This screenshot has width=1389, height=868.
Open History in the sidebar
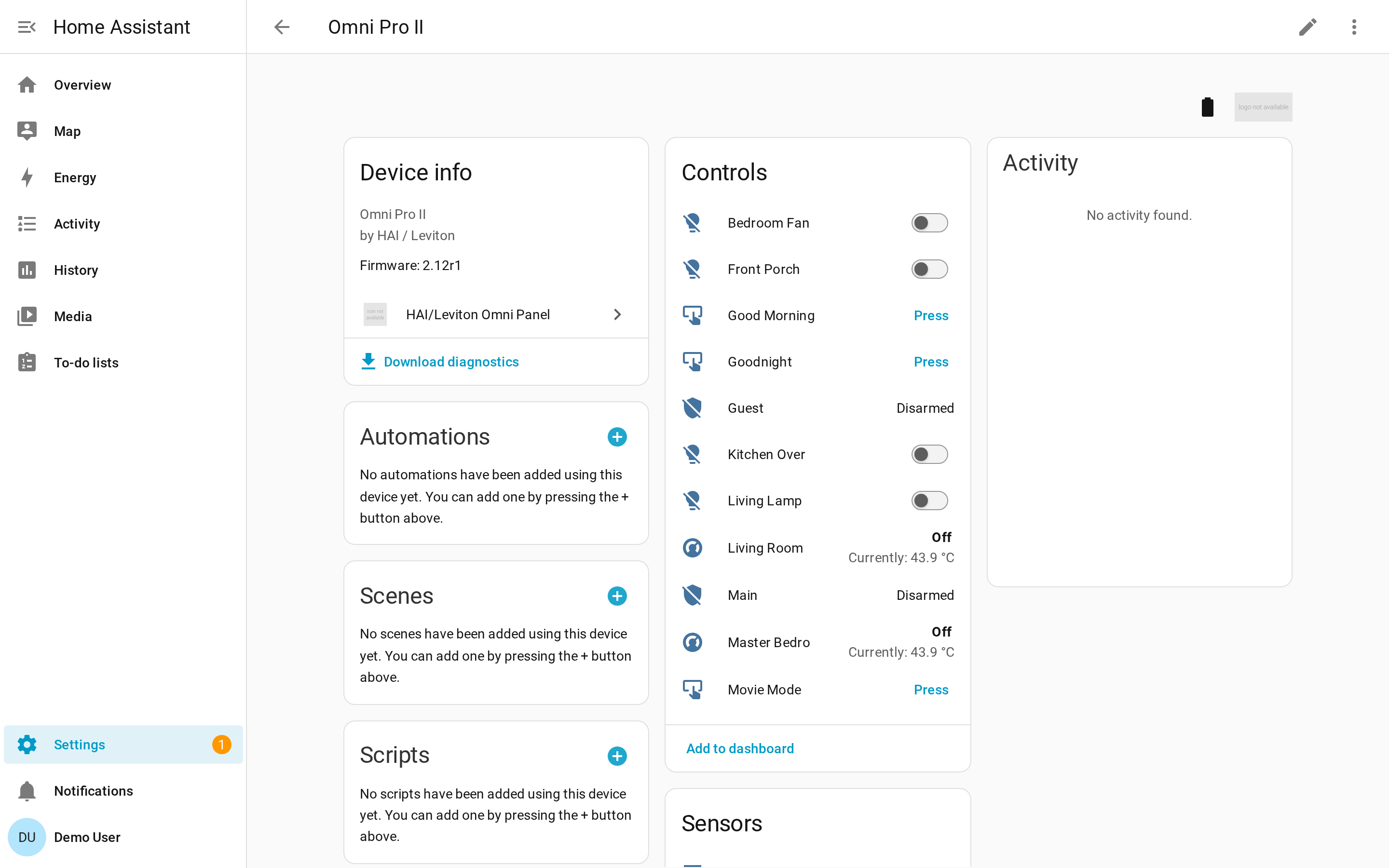tap(123, 270)
